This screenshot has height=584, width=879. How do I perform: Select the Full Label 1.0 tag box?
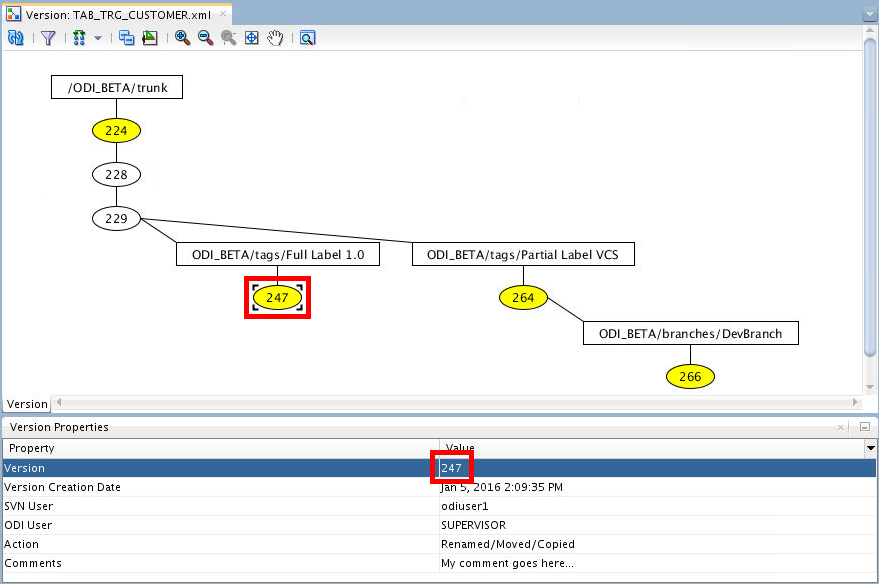pyautogui.click(x=278, y=254)
